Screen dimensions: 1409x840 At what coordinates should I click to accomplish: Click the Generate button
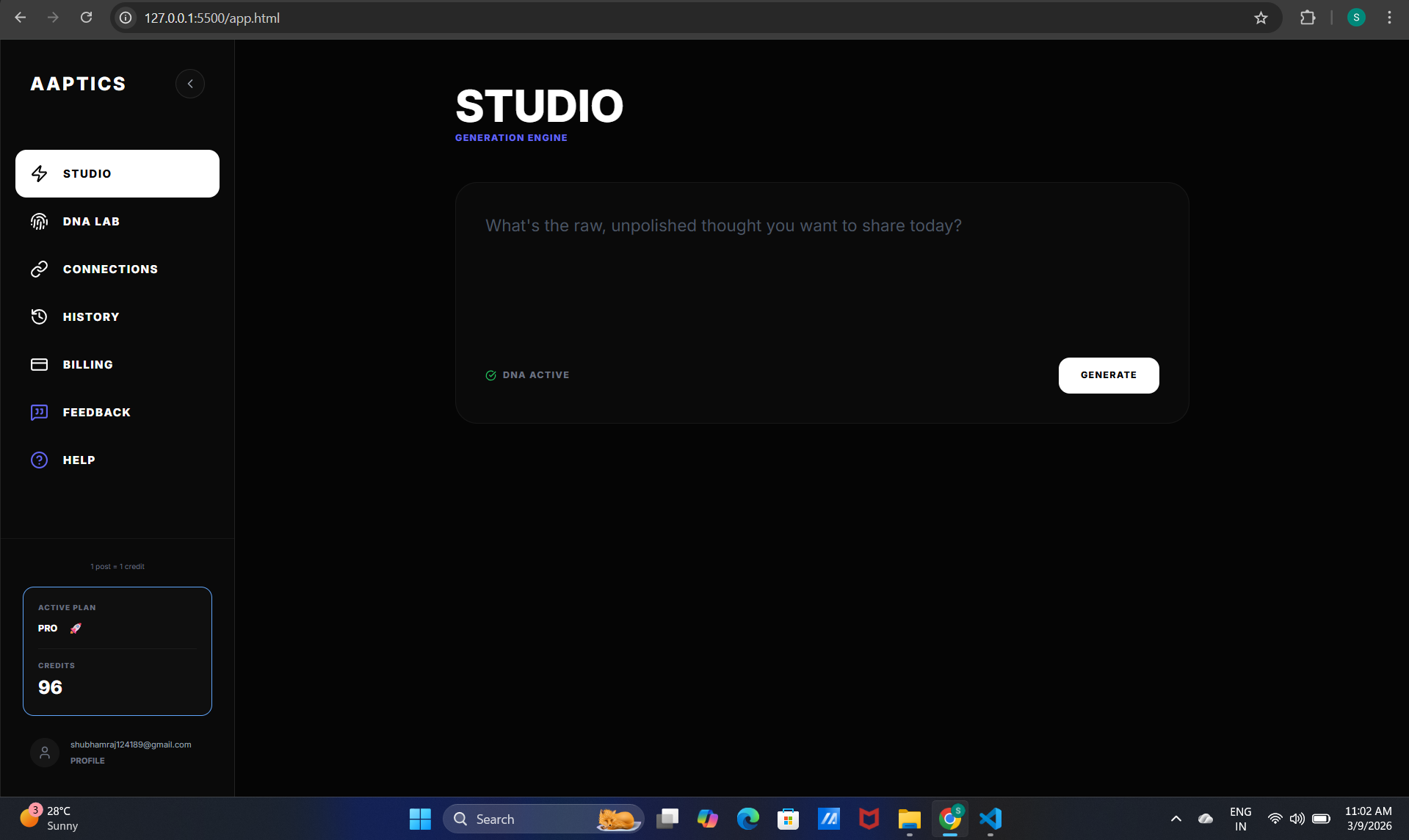tap(1109, 375)
